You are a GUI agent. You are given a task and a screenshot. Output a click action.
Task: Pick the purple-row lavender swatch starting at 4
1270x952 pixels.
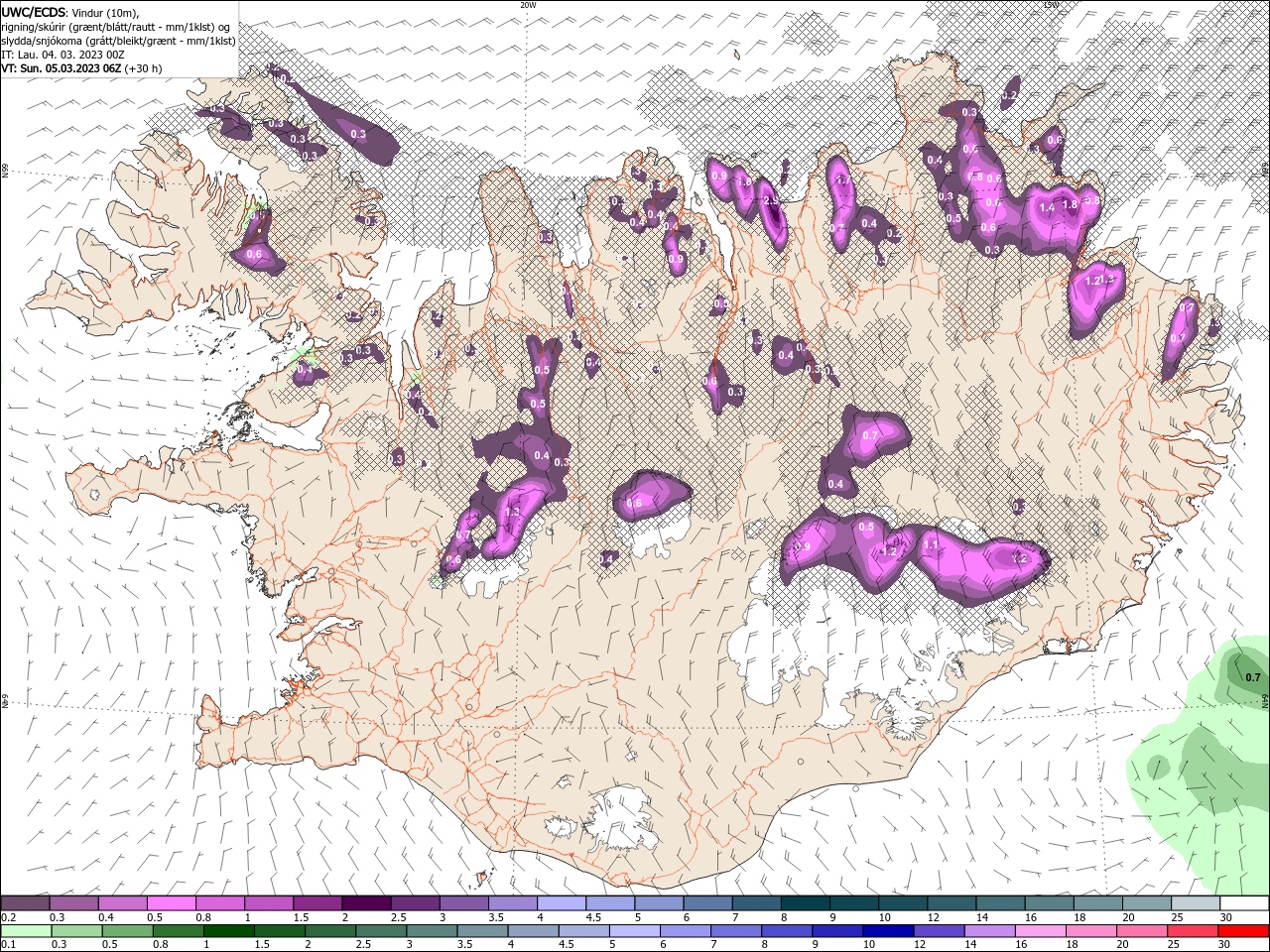[562, 903]
